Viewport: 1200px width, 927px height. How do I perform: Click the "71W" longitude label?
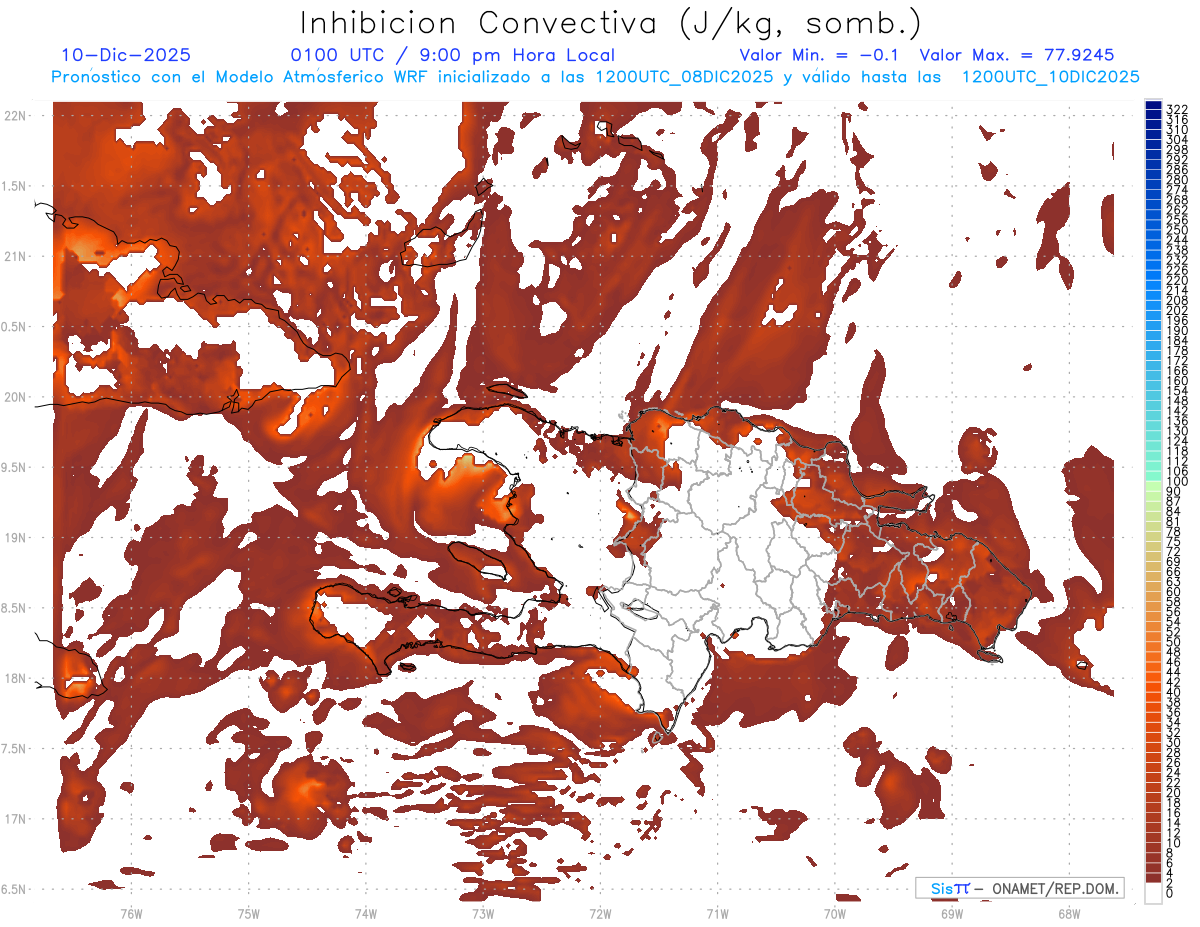click(717, 913)
